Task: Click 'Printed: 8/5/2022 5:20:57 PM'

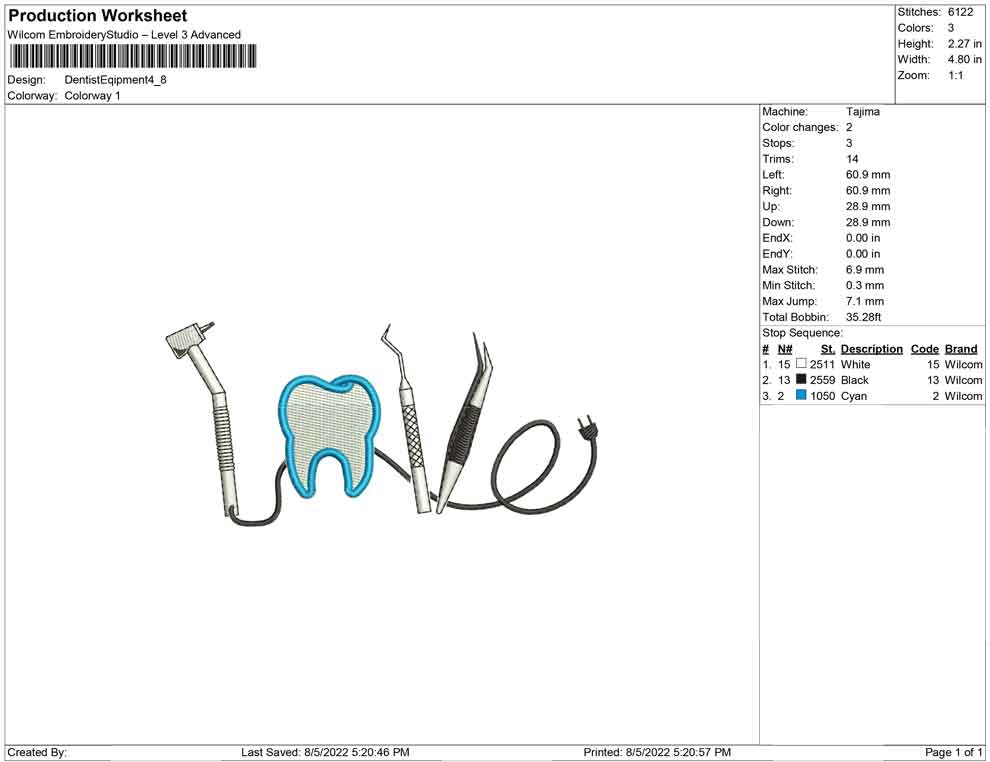Action: 657,752
